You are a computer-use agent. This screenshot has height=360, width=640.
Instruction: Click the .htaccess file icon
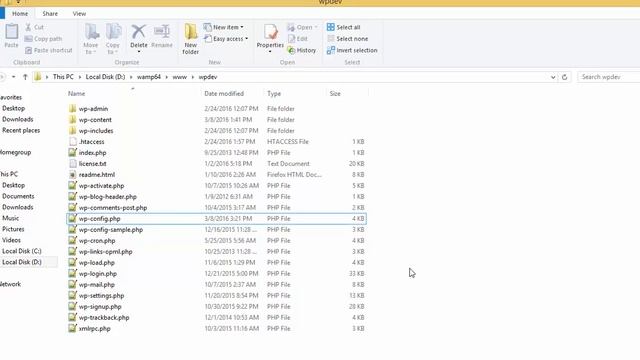coord(73,142)
